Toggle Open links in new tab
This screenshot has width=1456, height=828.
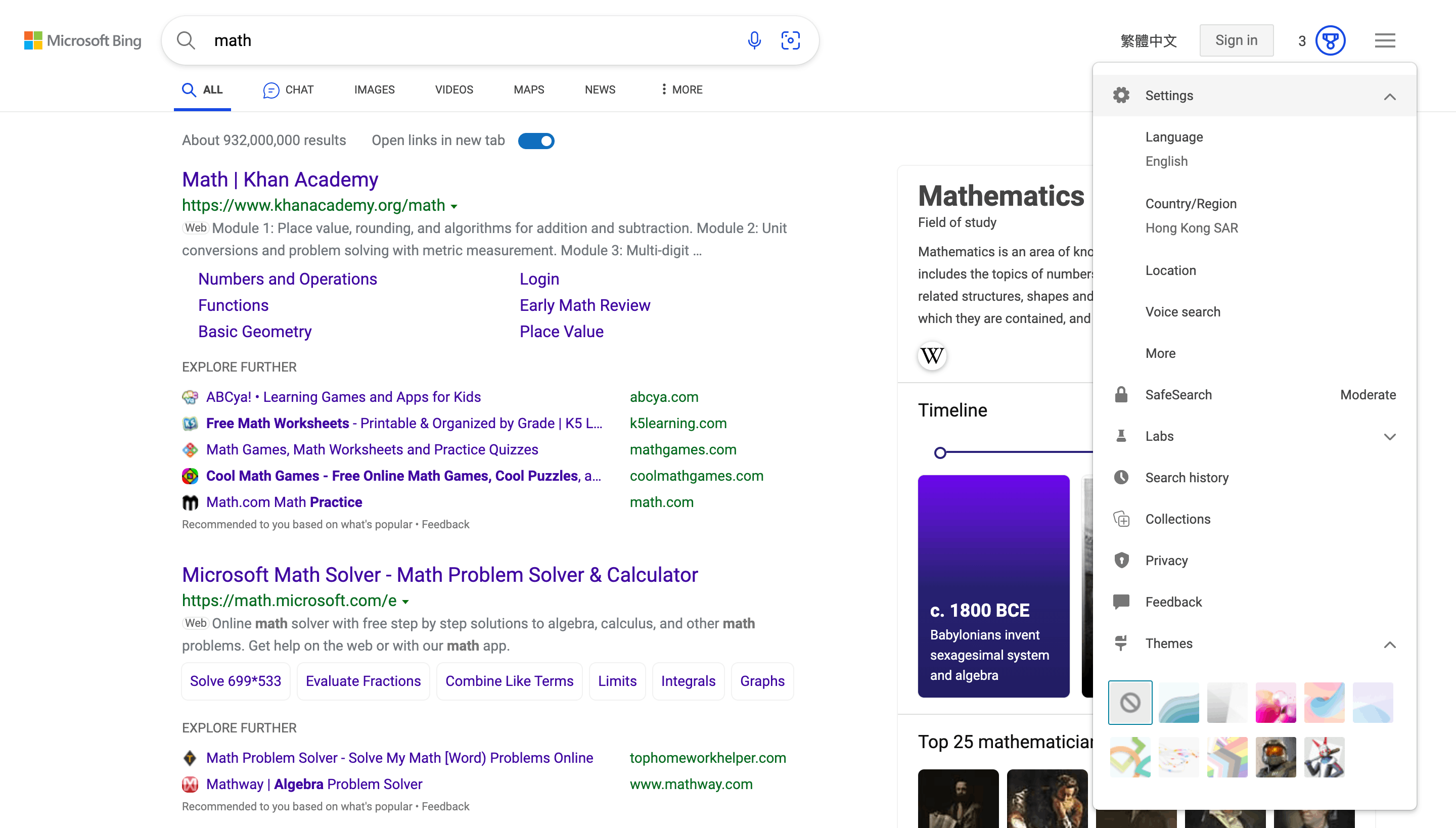click(536, 141)
